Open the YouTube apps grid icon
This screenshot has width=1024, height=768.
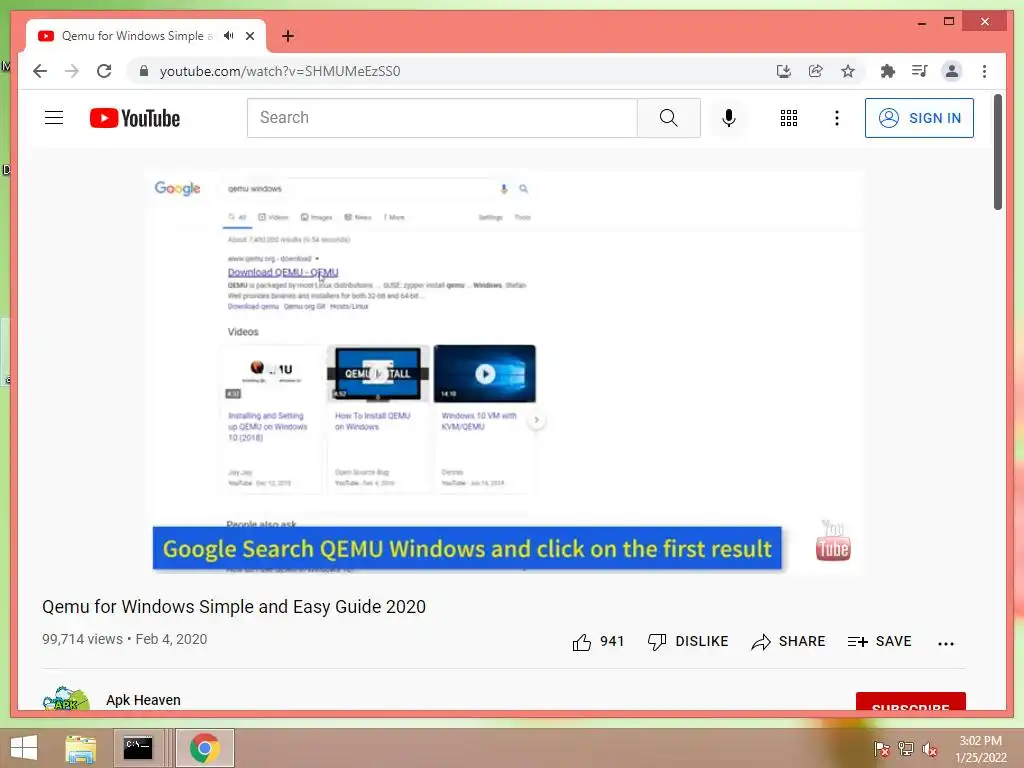click(789, 118)
